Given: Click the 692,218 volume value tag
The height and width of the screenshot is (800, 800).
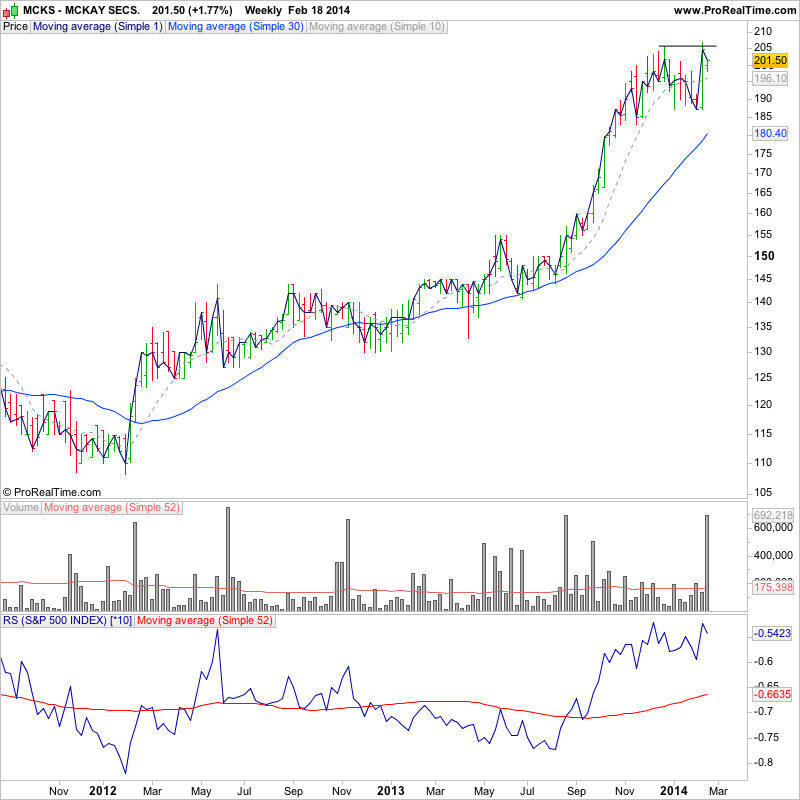Looking at the screenshot, I should (x=773, y=515).
